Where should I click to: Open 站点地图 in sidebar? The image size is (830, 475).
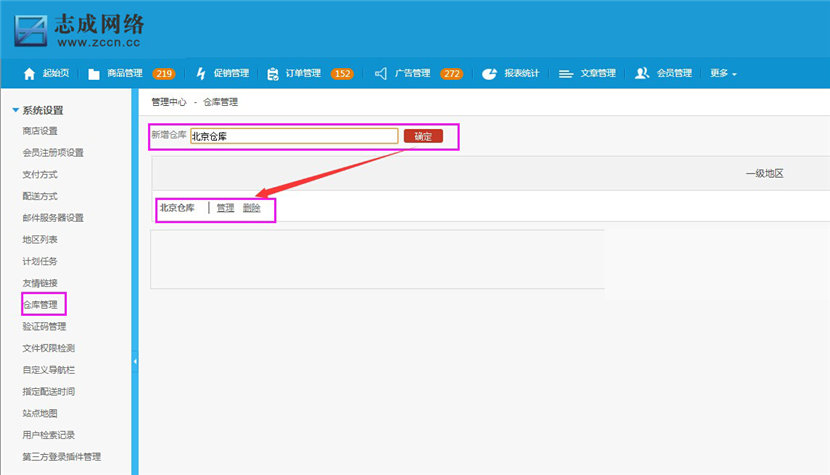coord(40,413)
